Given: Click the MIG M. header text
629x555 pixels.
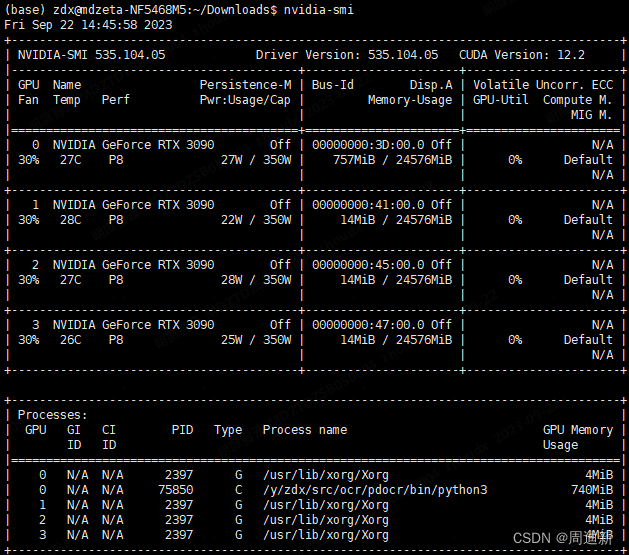Looking at the screenshot, I should coord(592,115).
